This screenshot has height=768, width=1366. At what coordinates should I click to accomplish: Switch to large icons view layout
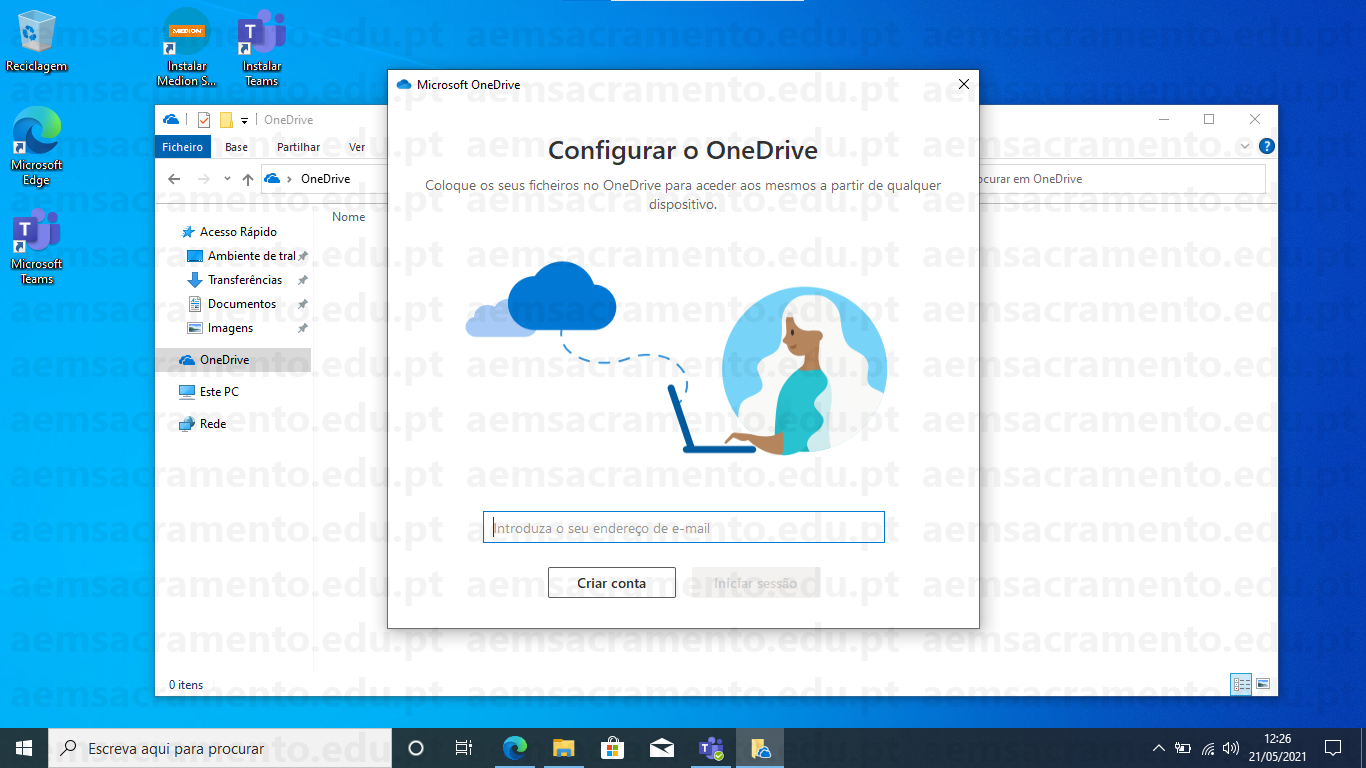pos(1263,685)
